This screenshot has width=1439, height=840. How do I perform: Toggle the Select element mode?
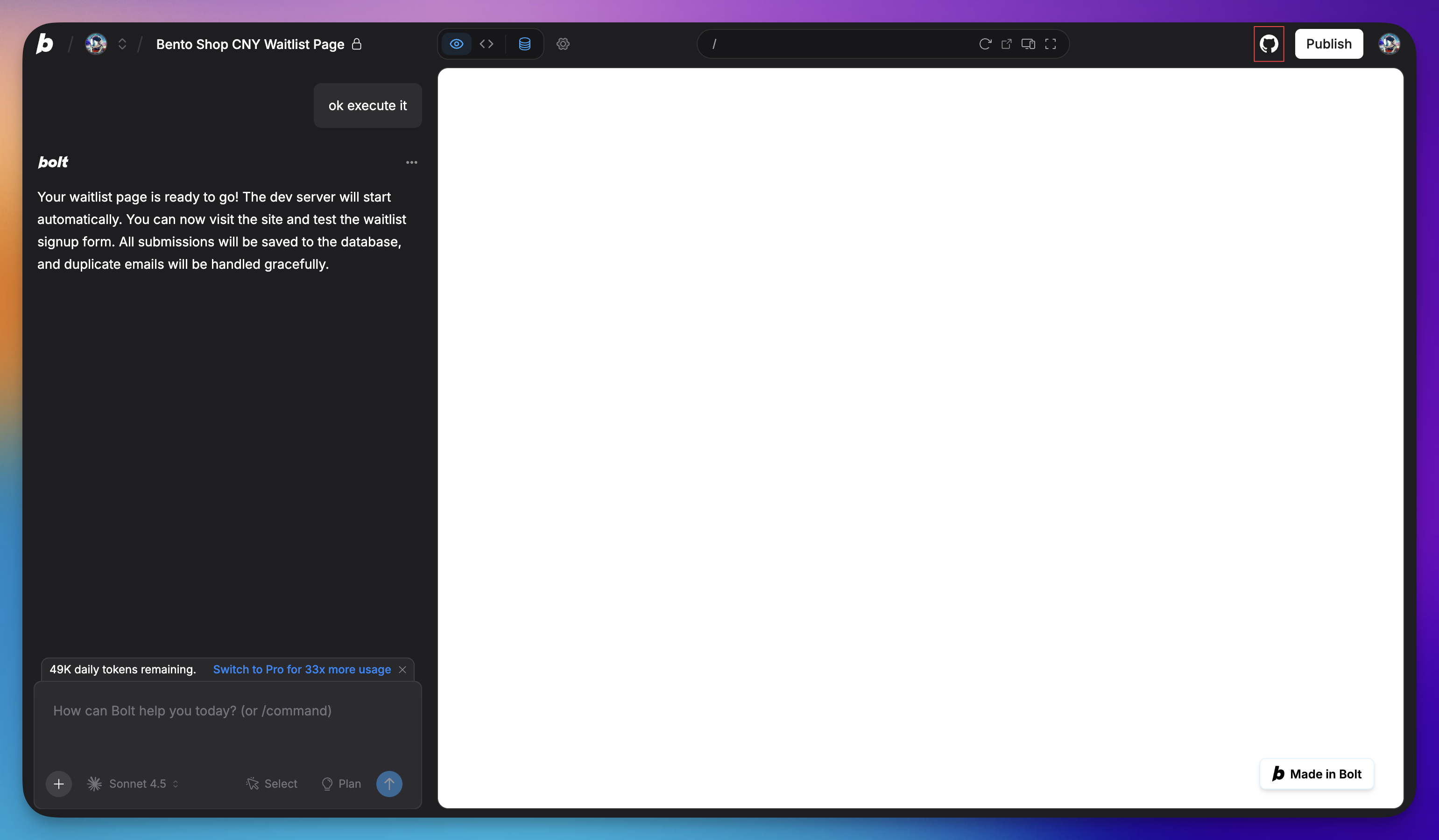click(271, 784)
